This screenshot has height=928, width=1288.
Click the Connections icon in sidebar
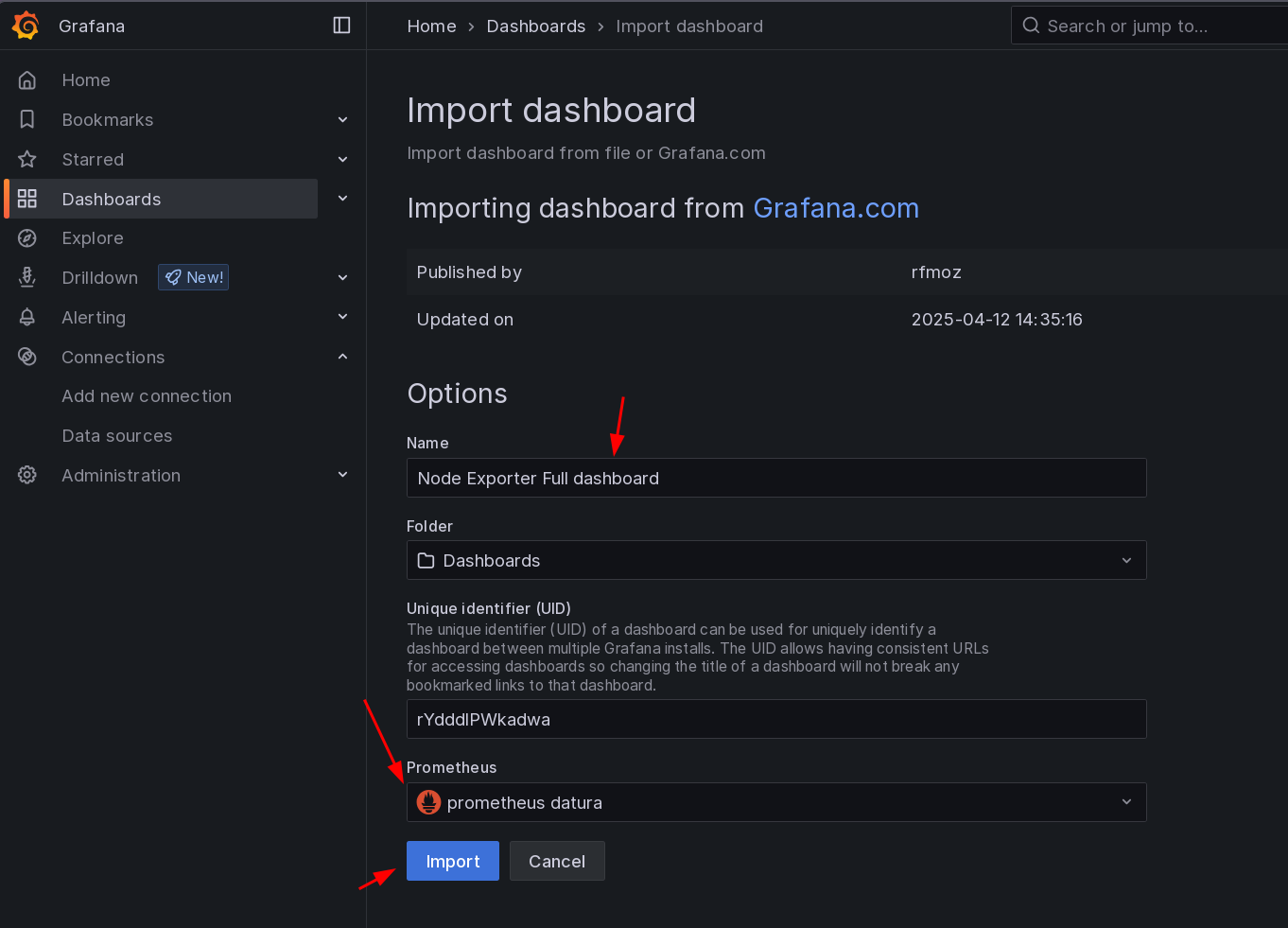coord(27,357)
